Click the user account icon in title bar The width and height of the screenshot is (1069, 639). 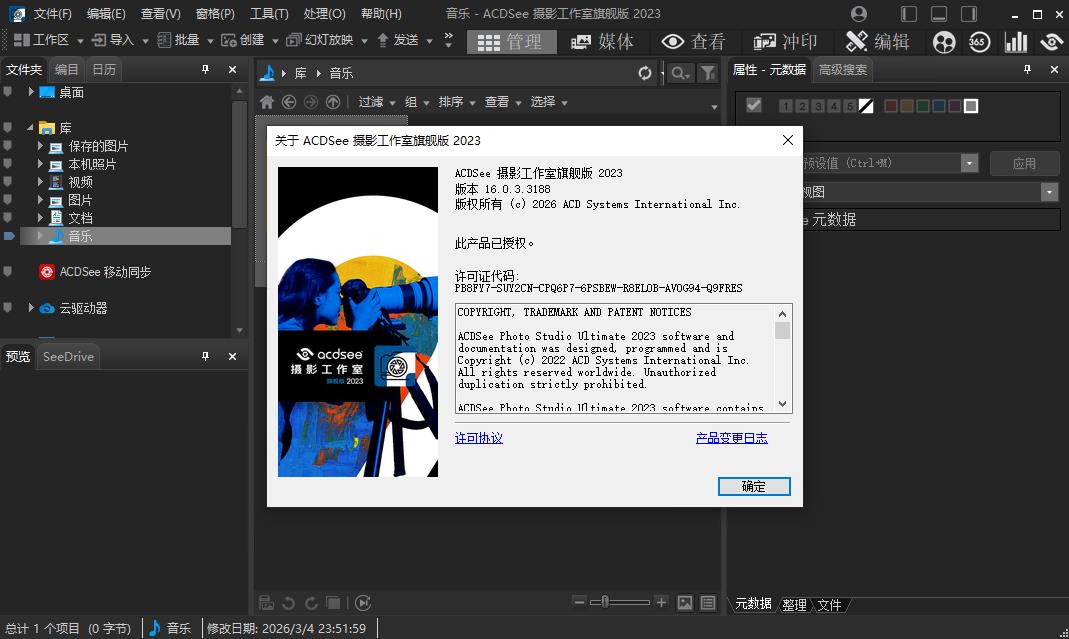click(859, 14)
